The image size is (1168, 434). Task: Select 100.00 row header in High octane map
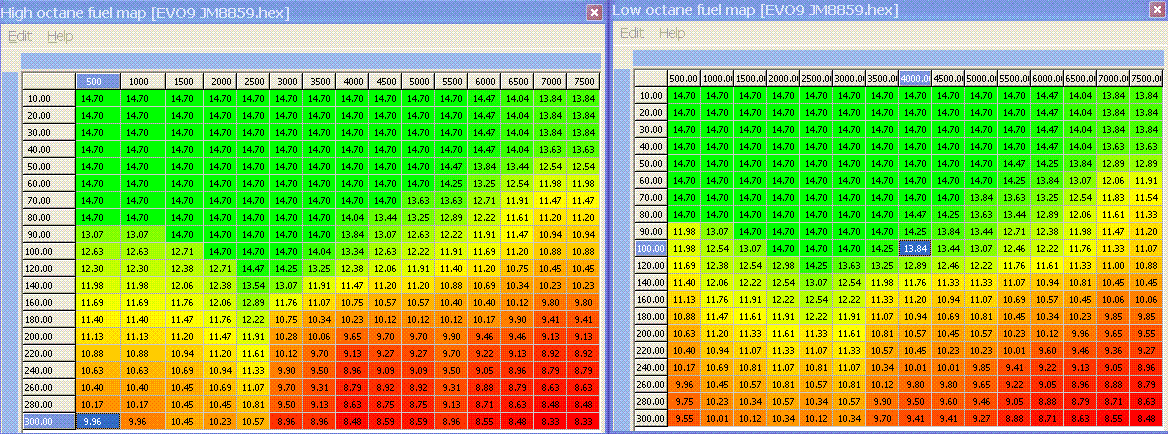pyautogui.click(x=48, y=252)
